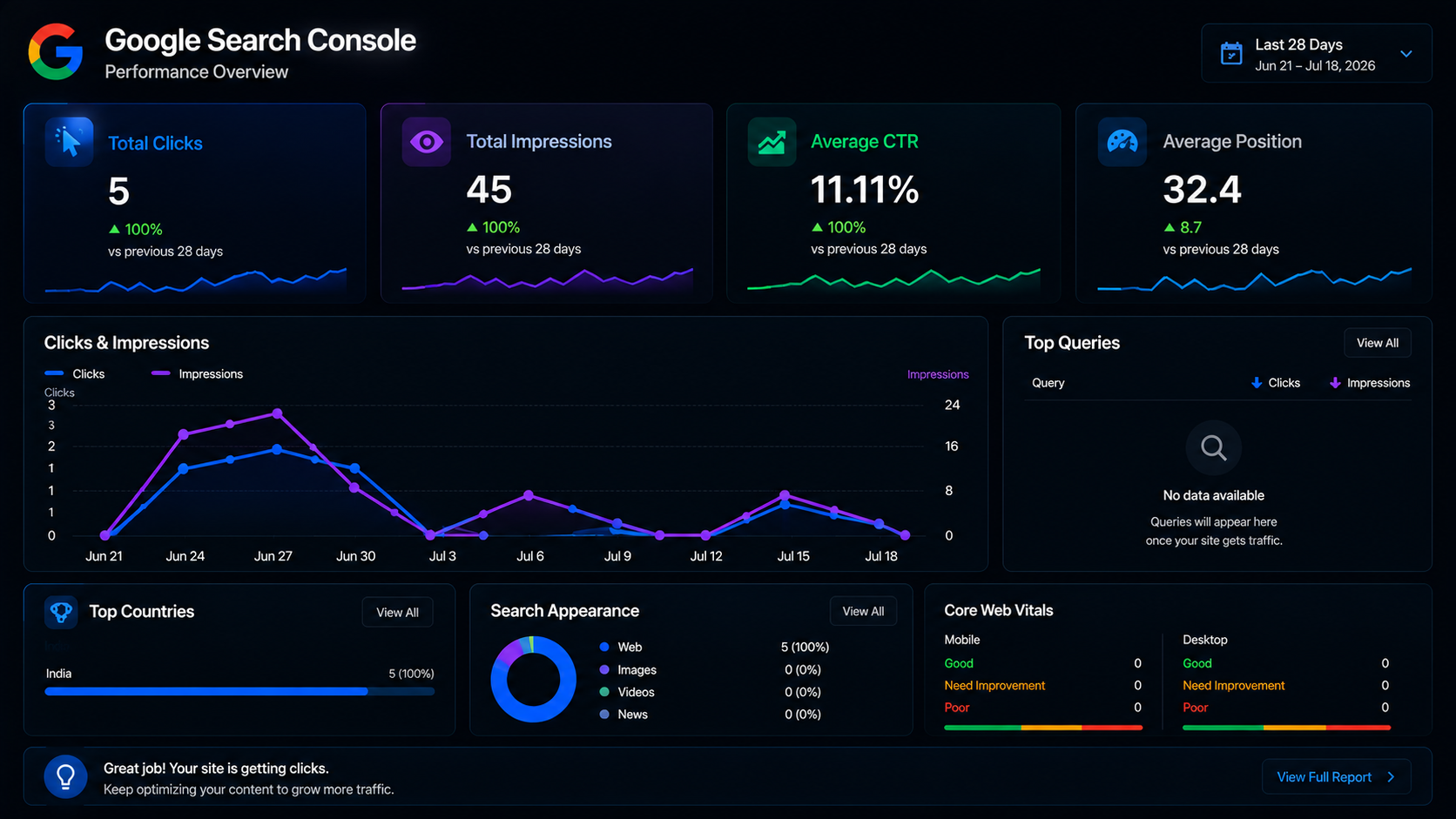Click the No data available message
This screenshot has height=819, width=1456.
tap(1214, 495)
